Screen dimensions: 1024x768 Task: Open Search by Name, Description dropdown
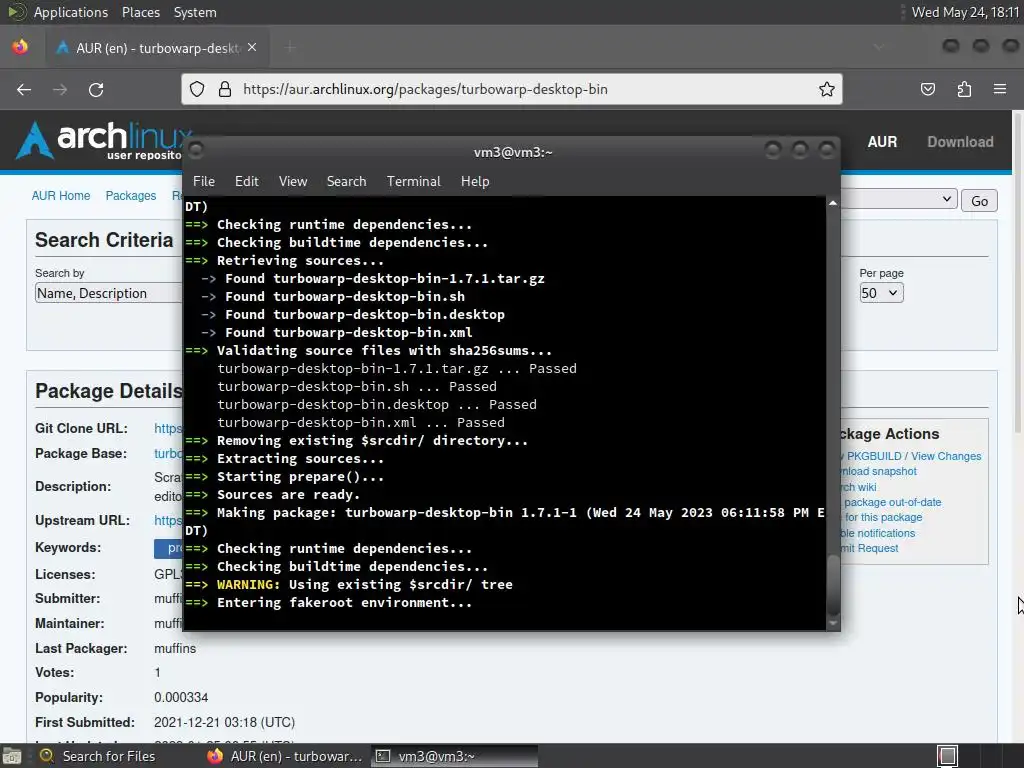(x=108, y=293)
